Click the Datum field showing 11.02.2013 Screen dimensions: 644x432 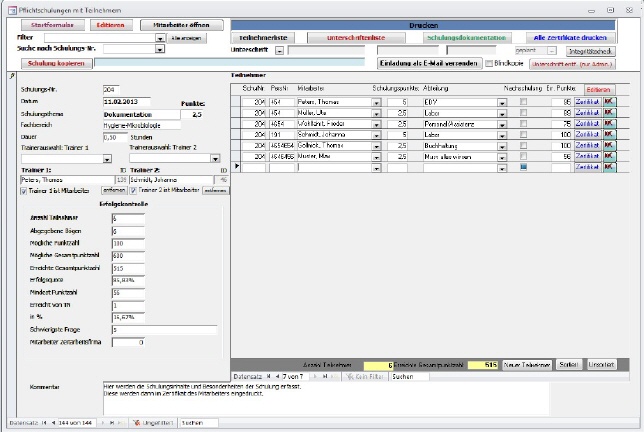pyautogui.click(x=126, y=102)
